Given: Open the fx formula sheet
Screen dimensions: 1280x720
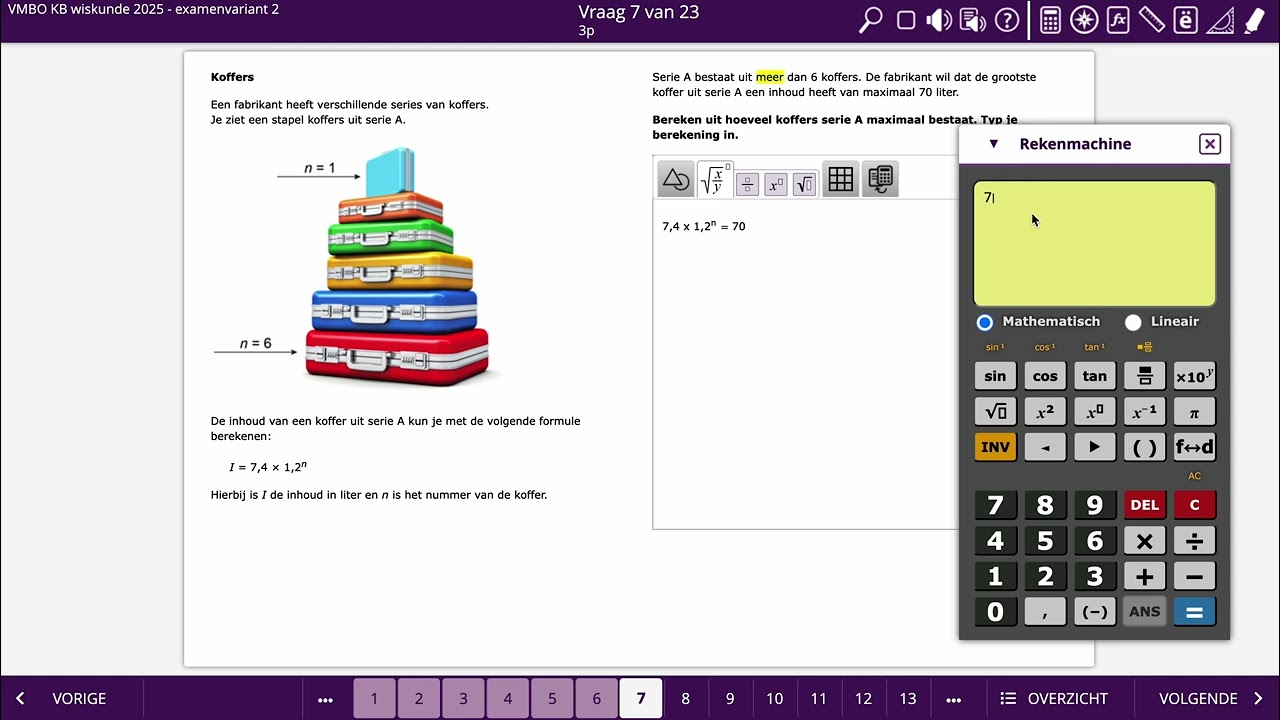Looking at the screenshot, I should click(1119, 20).
